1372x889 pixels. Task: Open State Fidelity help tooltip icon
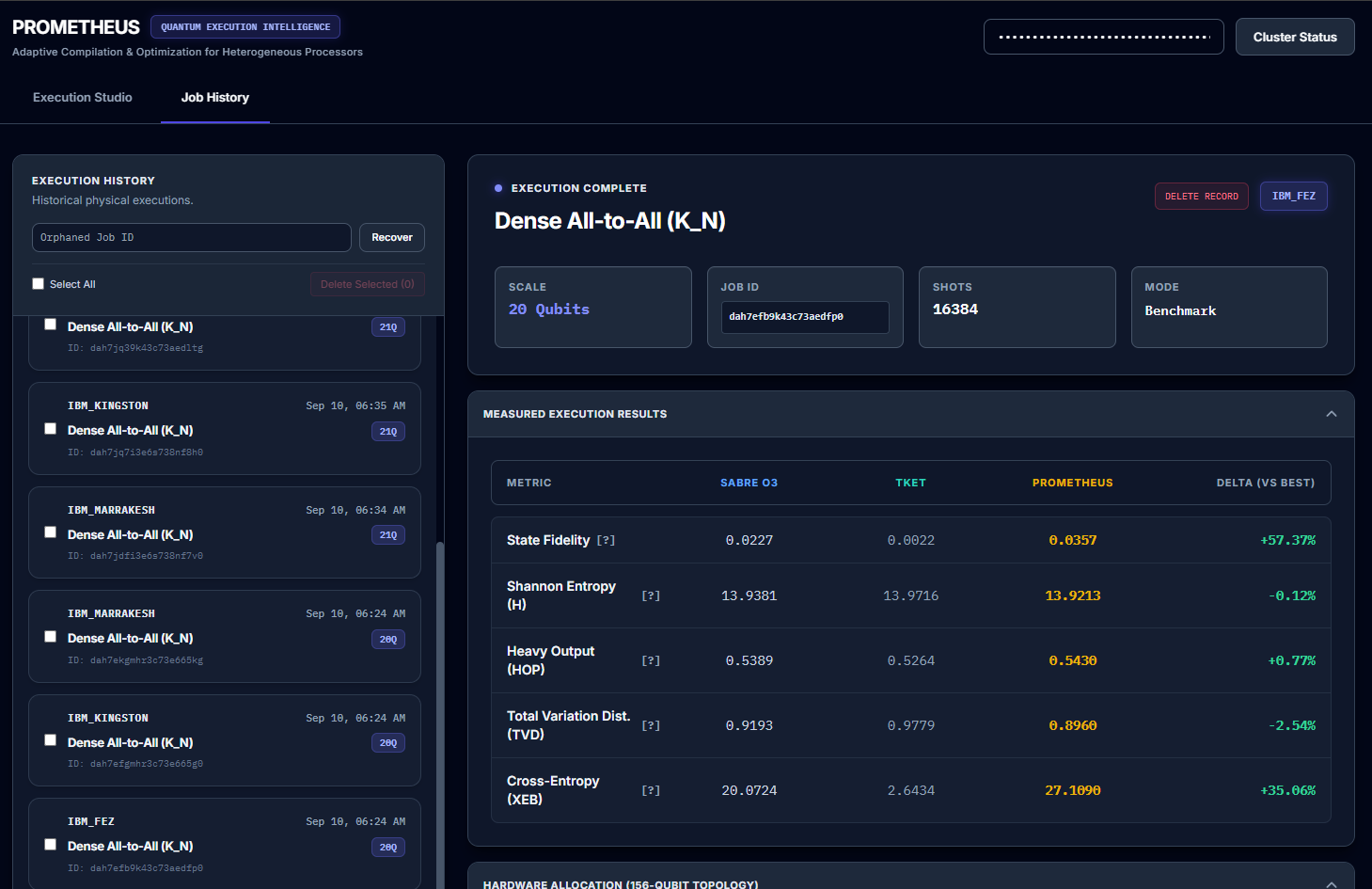tap(606, 540)
